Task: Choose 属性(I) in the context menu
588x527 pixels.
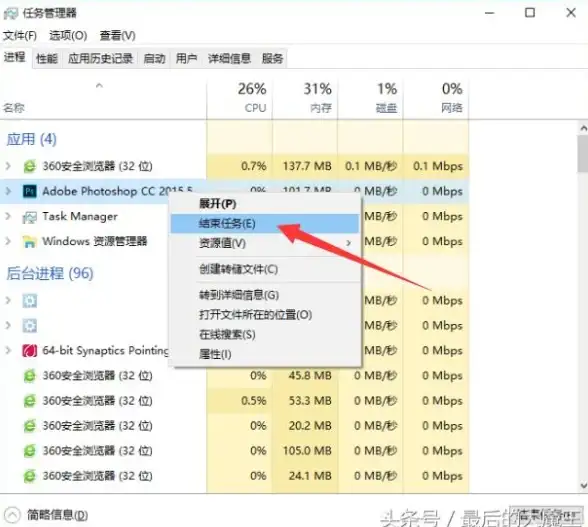Action: click(x=266, y=354)
